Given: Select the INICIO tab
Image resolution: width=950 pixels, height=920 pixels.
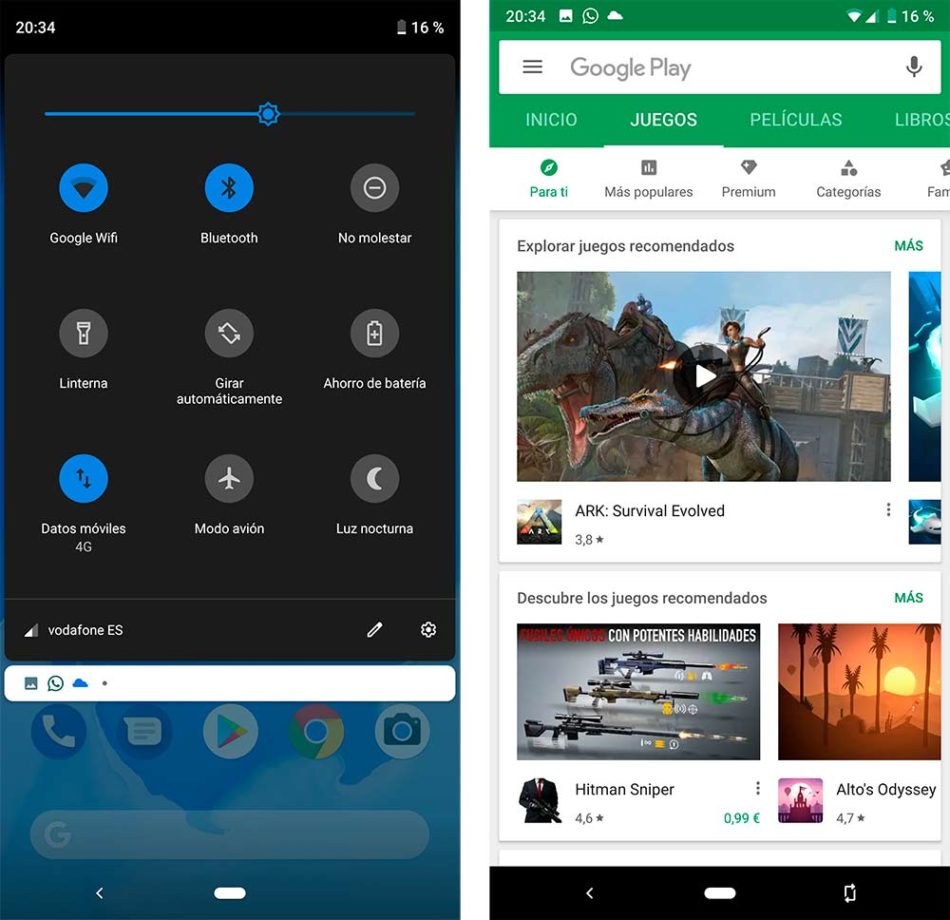Looking at the screenshot, I should [551, 119].
